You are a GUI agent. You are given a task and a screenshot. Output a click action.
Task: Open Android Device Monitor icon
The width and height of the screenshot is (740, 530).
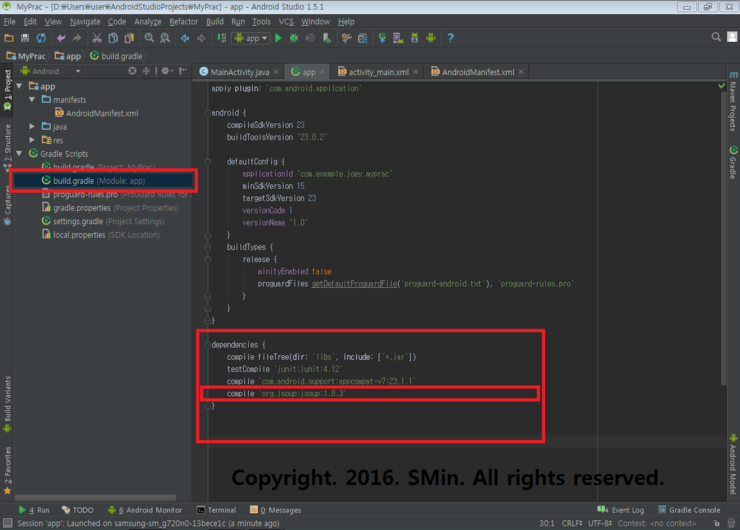430,38
